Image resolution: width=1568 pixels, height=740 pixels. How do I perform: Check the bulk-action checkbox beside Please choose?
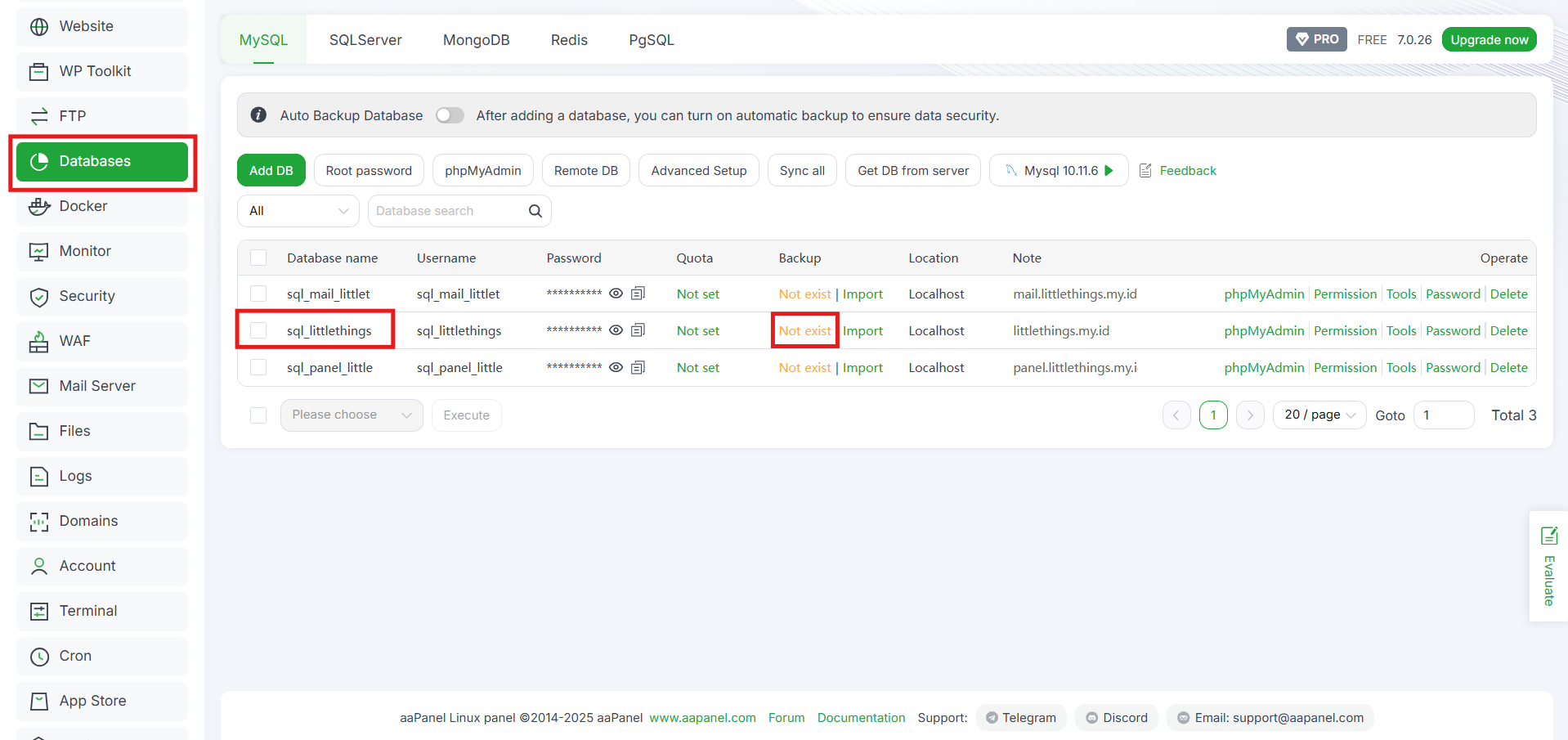point(258,415)
